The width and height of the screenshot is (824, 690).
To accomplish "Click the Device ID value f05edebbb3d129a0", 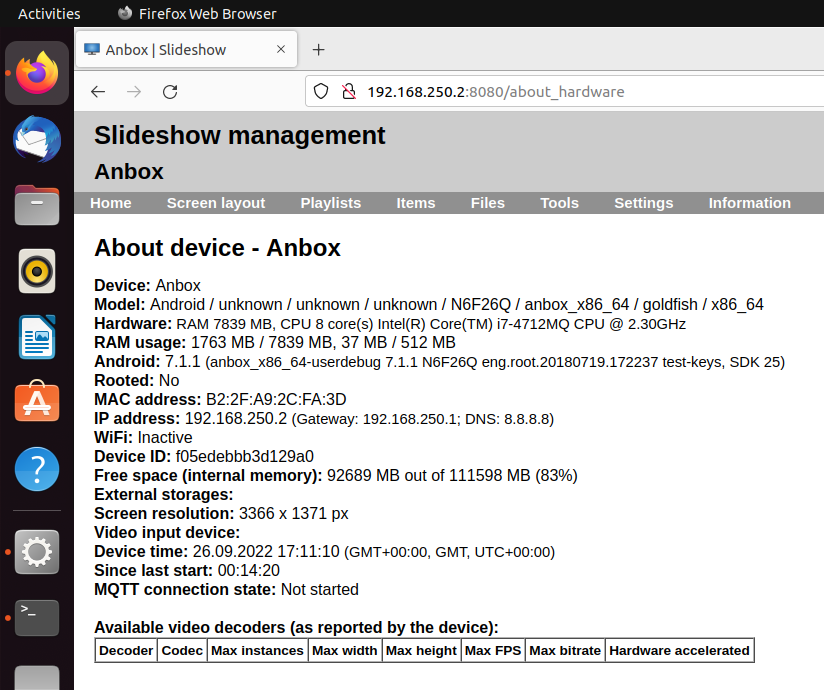I will 244,456.
